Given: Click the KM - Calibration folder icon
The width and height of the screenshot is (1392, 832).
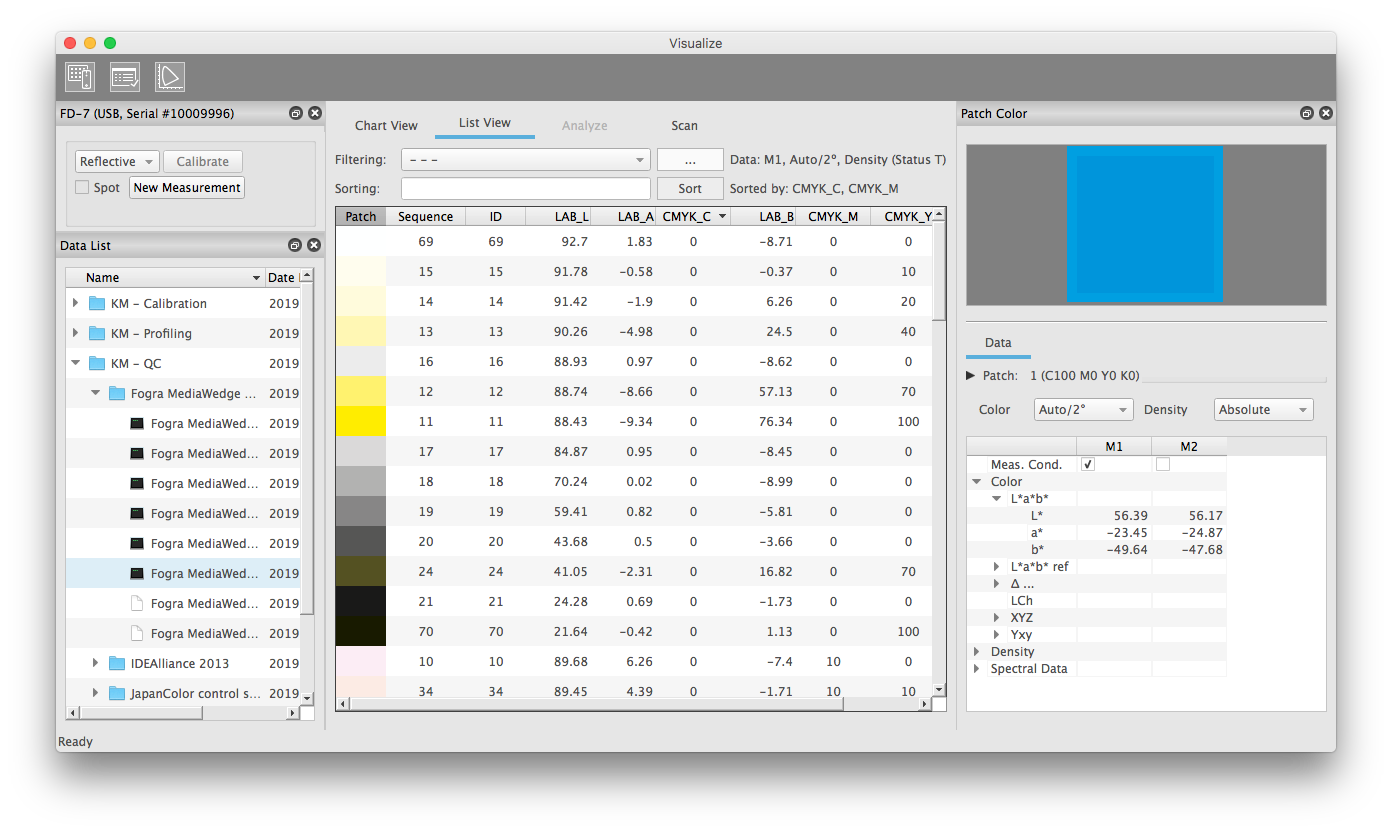Looking at the screenshot, I should pyautogui.click(x=97, y=304).
